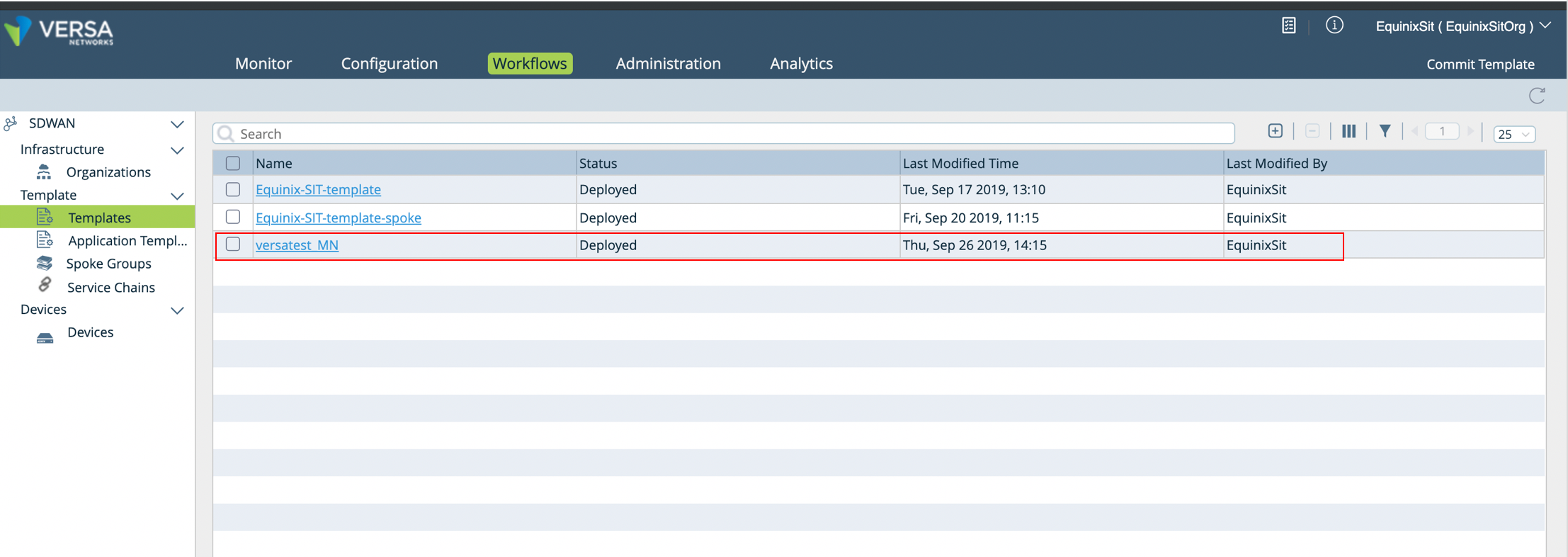Collapse the SDWAN section chevron
Screen dimensions: 1568x557
click(178, 124)
